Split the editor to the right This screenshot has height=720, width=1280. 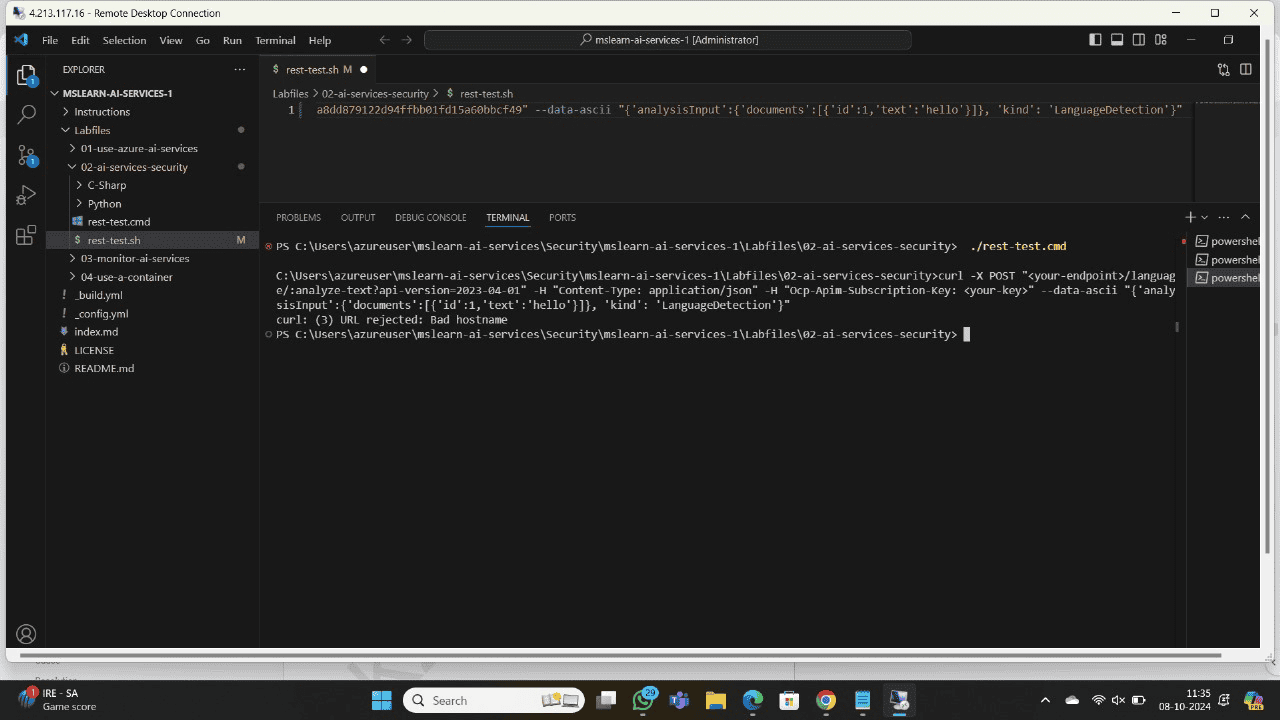(1246, 70)
